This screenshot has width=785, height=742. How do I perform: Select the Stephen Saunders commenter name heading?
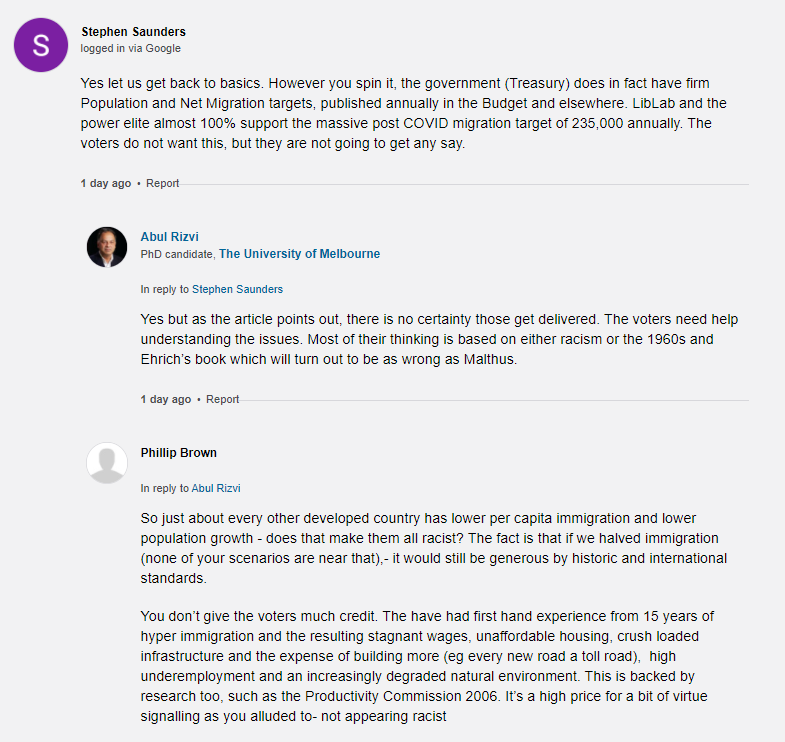pos(133,32)
